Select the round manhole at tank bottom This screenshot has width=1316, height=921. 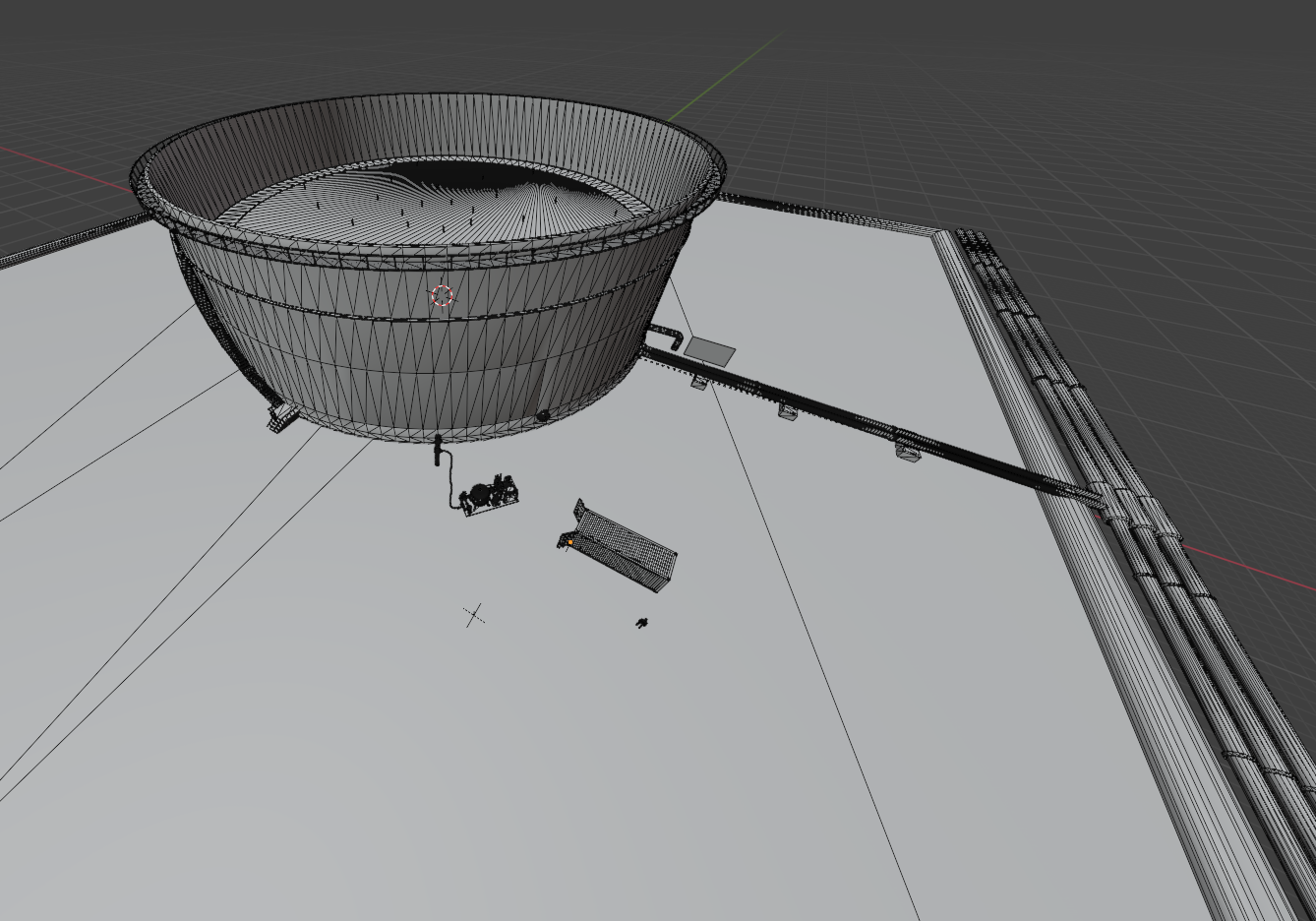543,416
